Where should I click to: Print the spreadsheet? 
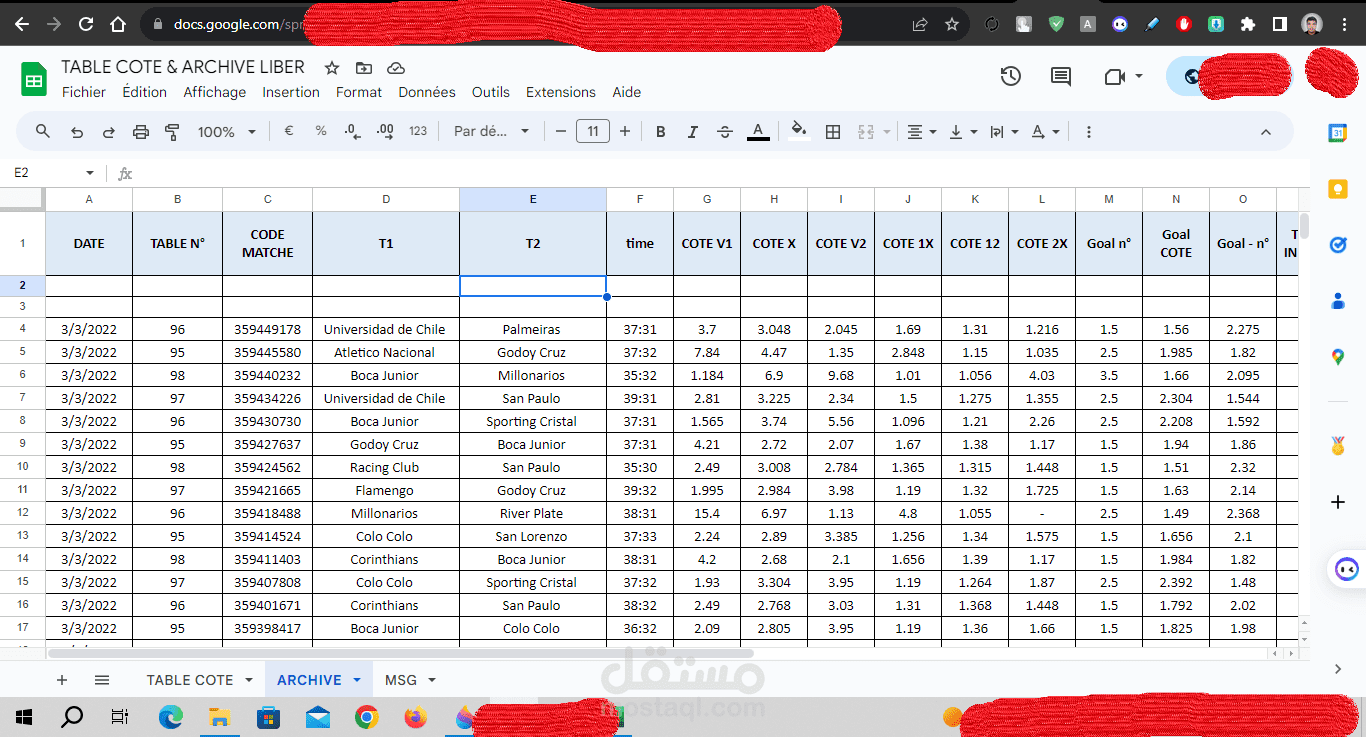tap(141, 131)
